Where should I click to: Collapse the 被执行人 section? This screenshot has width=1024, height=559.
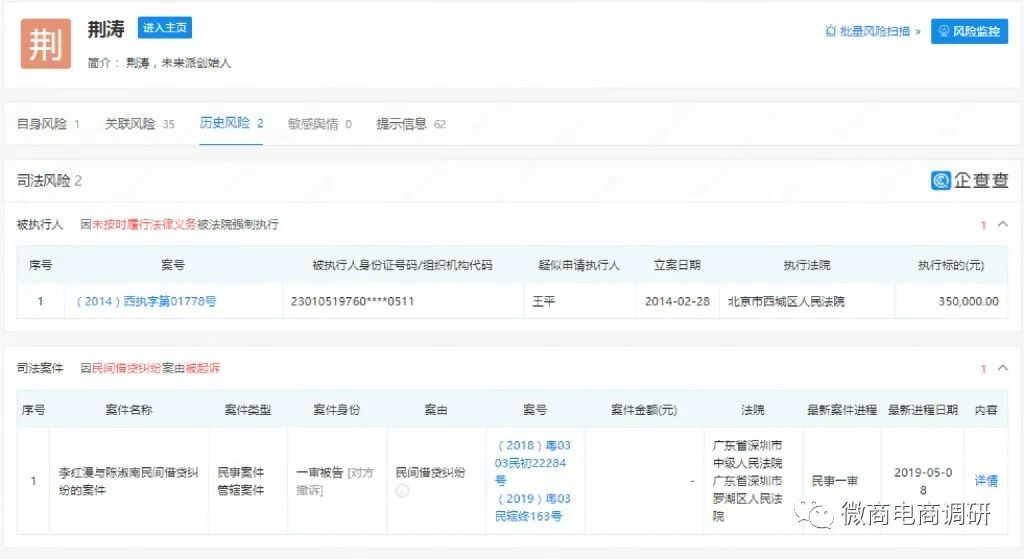[x=1003, y=225]
